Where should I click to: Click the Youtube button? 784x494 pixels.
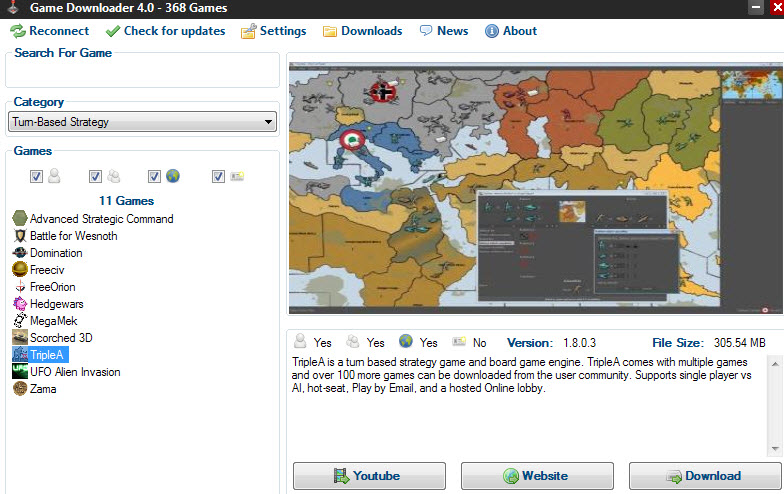[369, 476]
